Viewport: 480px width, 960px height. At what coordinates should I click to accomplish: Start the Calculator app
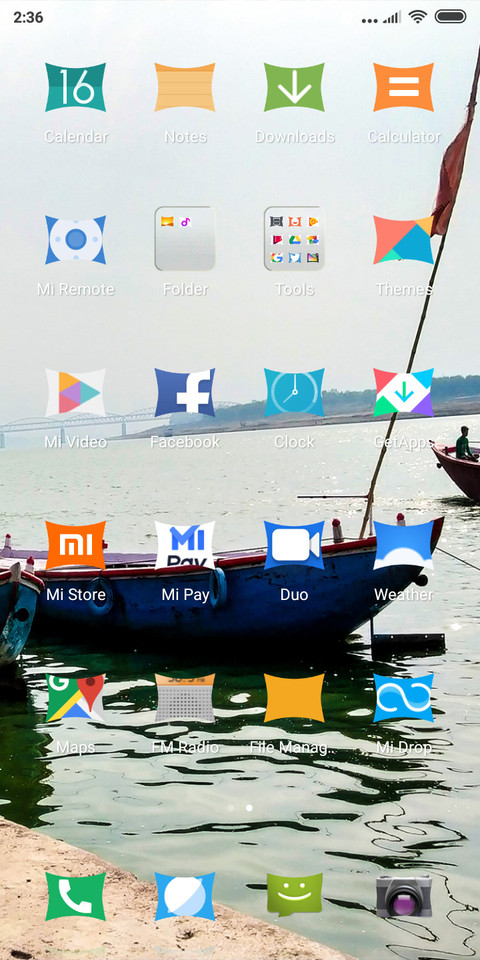click(403, 87)
